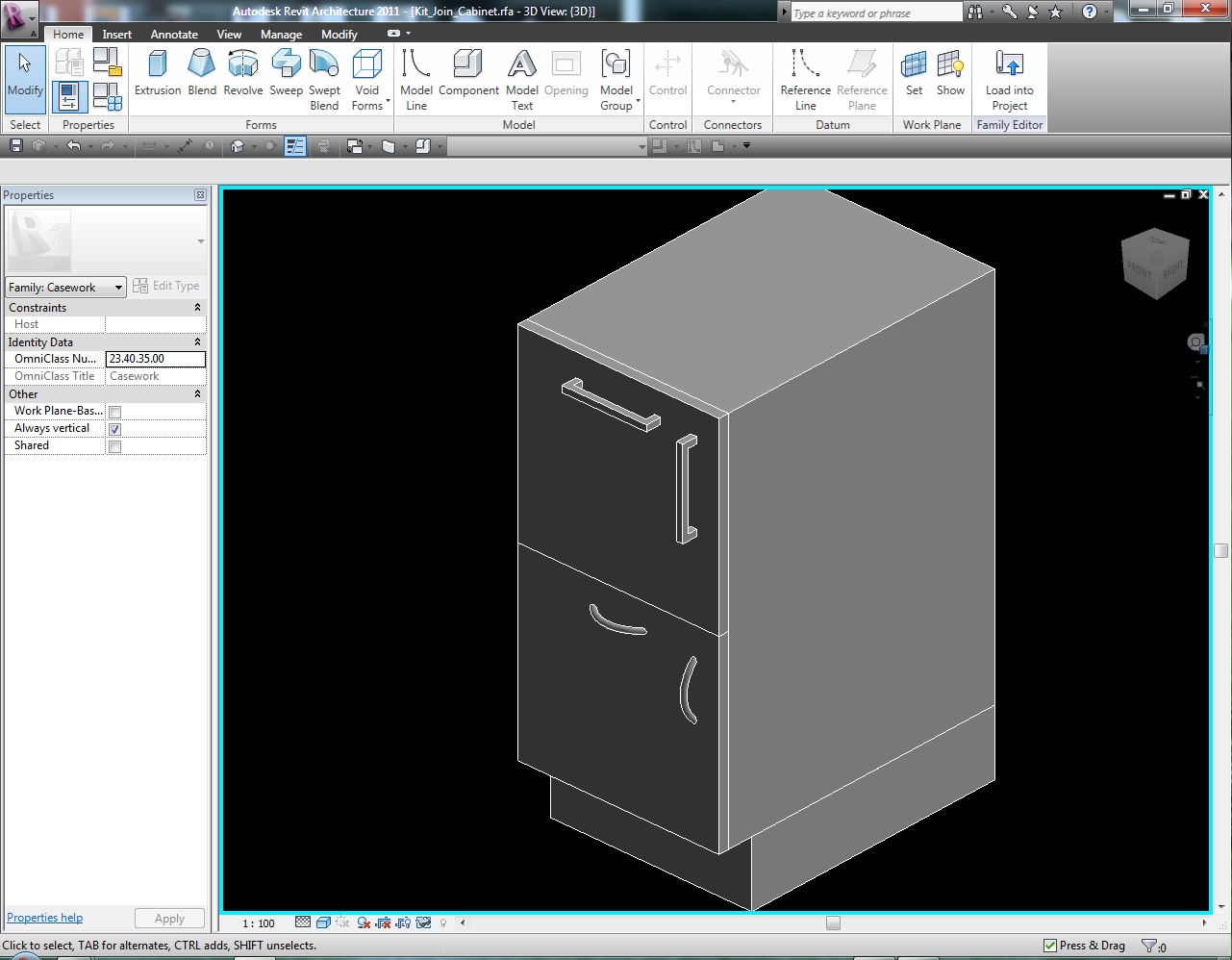Click the 1 : 100 view scale

click(x=259, y=923)
